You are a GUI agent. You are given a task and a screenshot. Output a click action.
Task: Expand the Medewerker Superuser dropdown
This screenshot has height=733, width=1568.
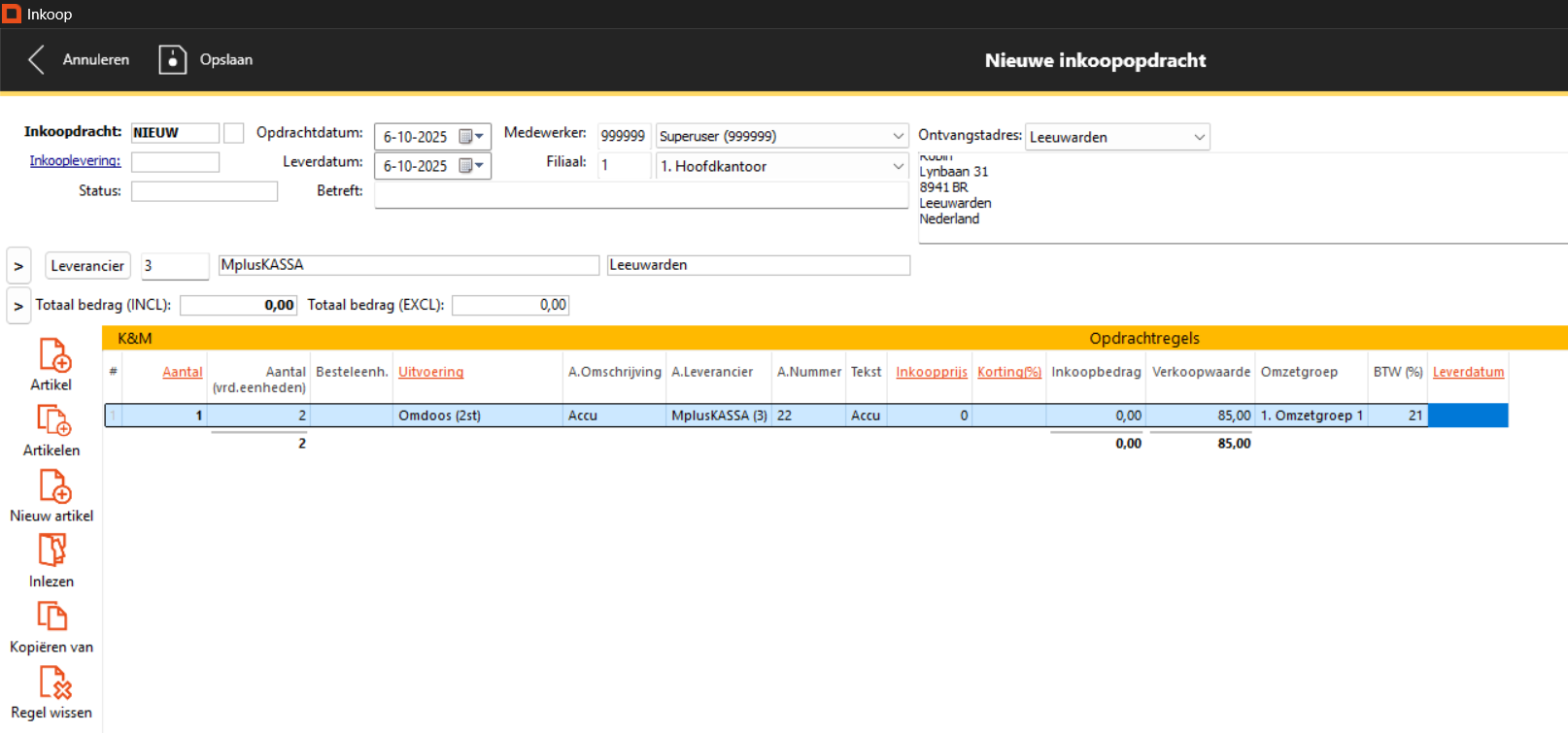[898, 136]
